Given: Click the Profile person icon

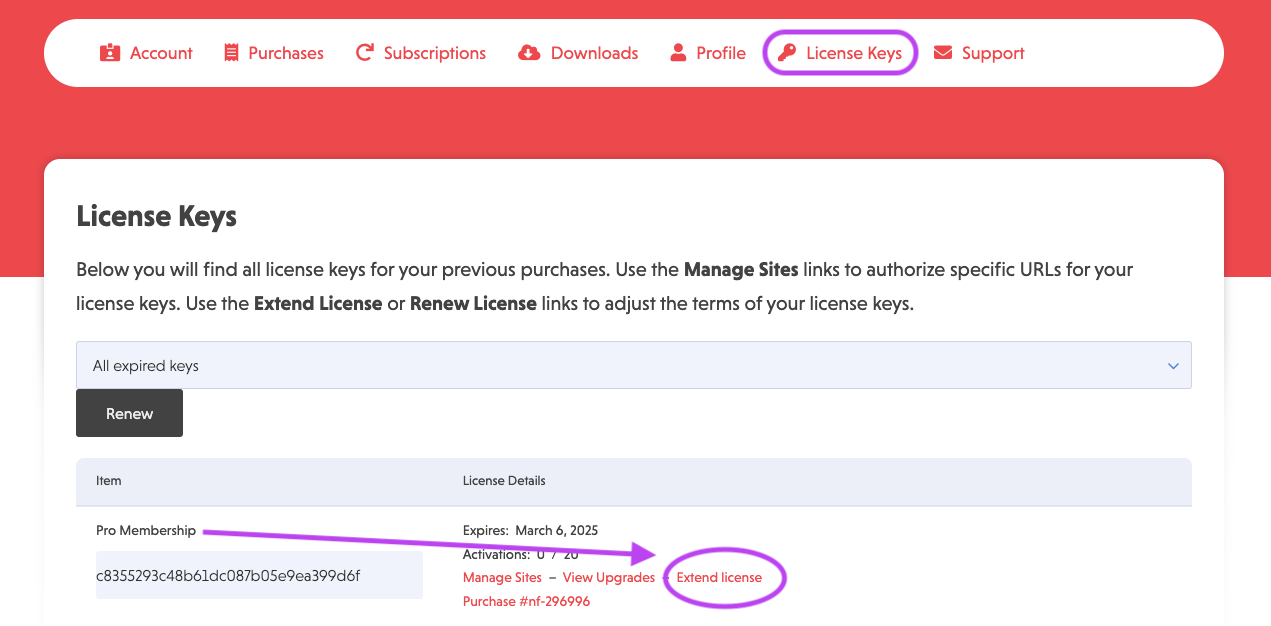Looking at the screenshot, I should click(679, 52).
